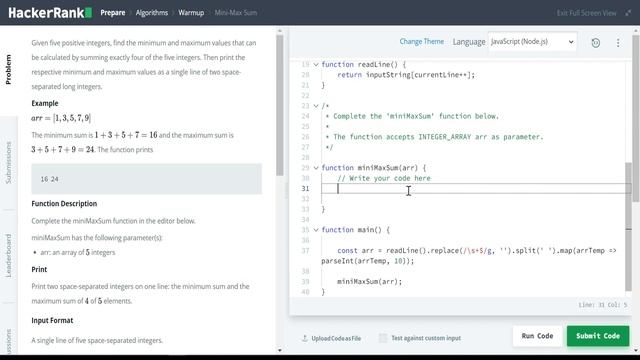Go to Algorithms breadcrumb
Image resolution: width=640 pixels, height=360 pixels.
[152, 13]
